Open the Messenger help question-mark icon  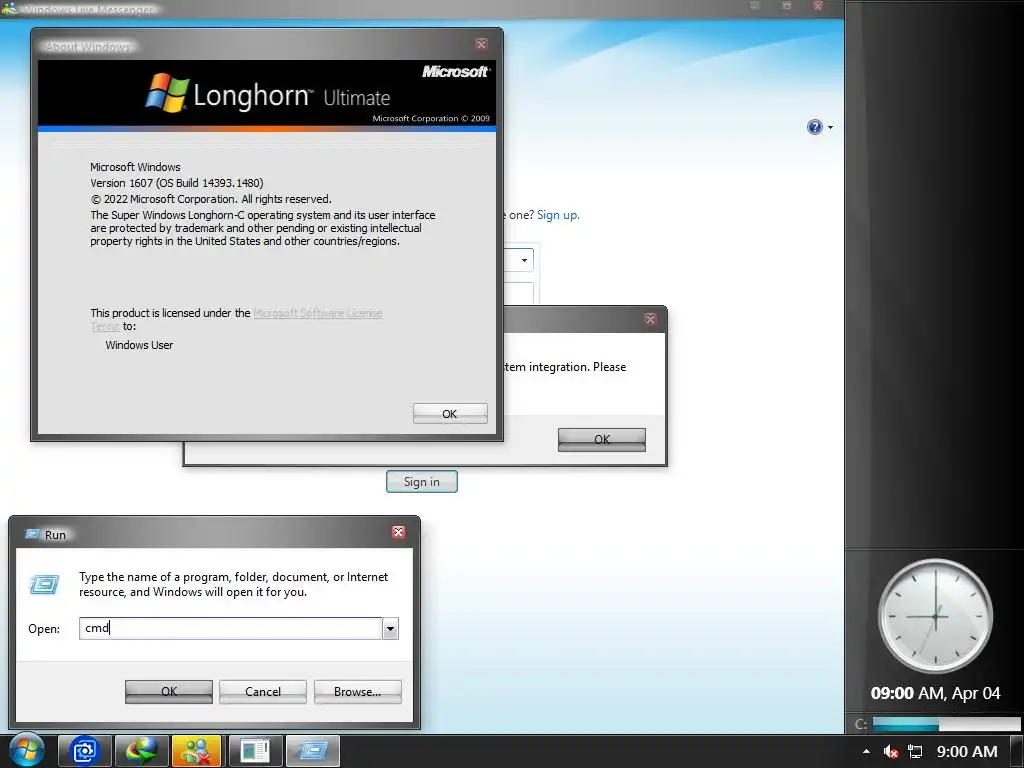click(x=814, y=127)
